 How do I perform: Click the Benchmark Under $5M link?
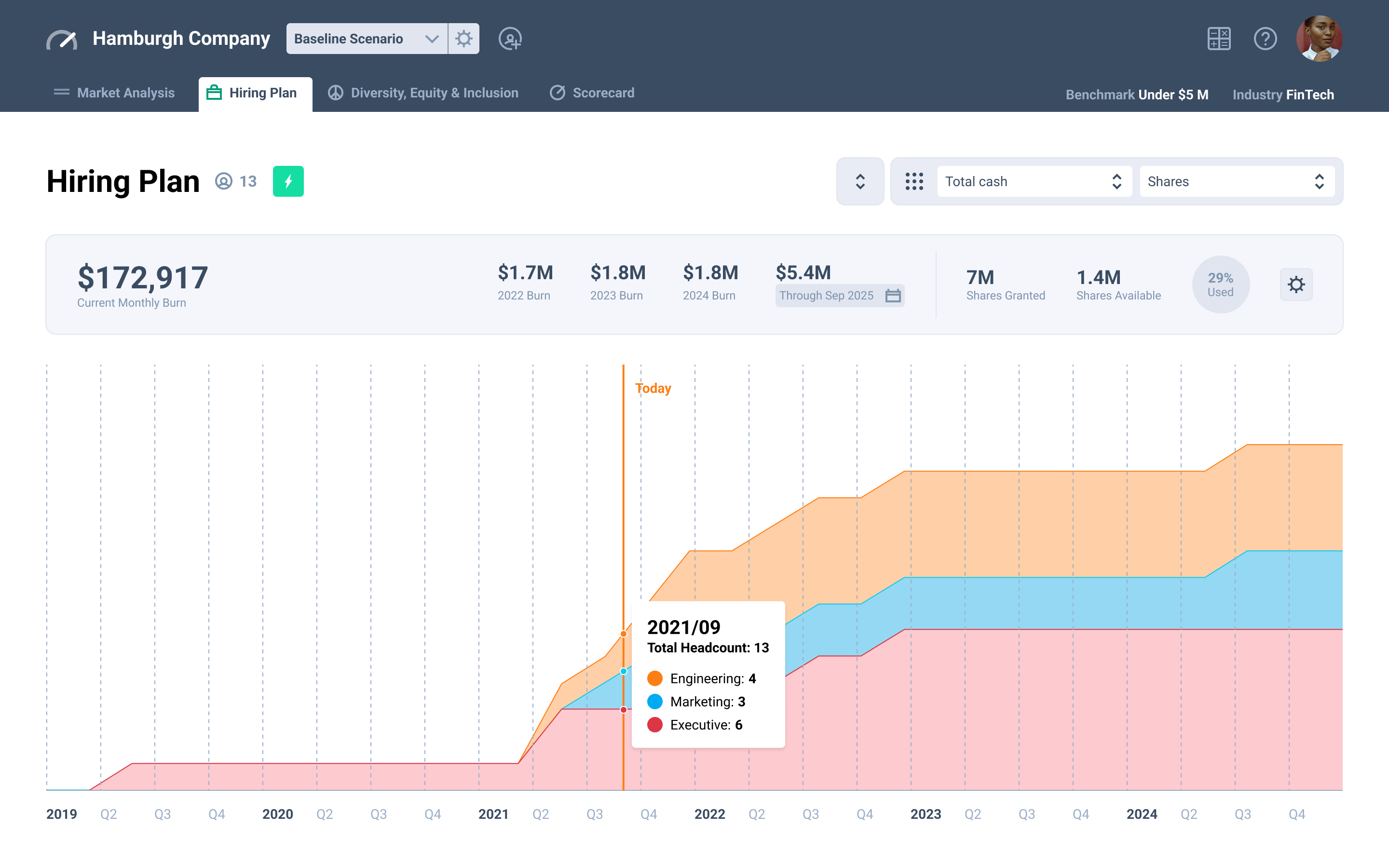pyautogui.click(x=1137, y=94)
